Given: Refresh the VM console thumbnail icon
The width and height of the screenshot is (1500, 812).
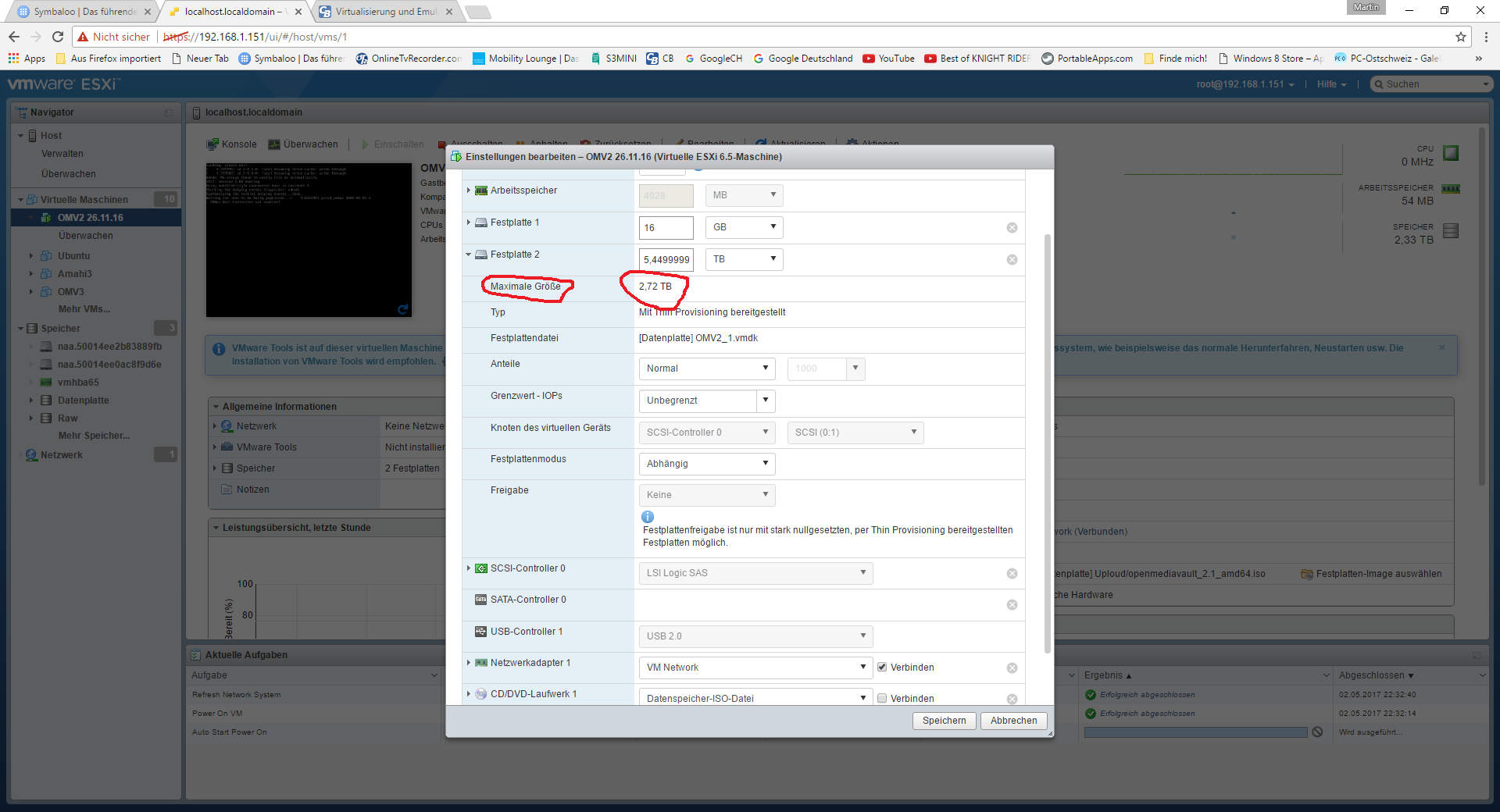Looking at the screenshot, I should pyautogui.click(x=403, y=309).
